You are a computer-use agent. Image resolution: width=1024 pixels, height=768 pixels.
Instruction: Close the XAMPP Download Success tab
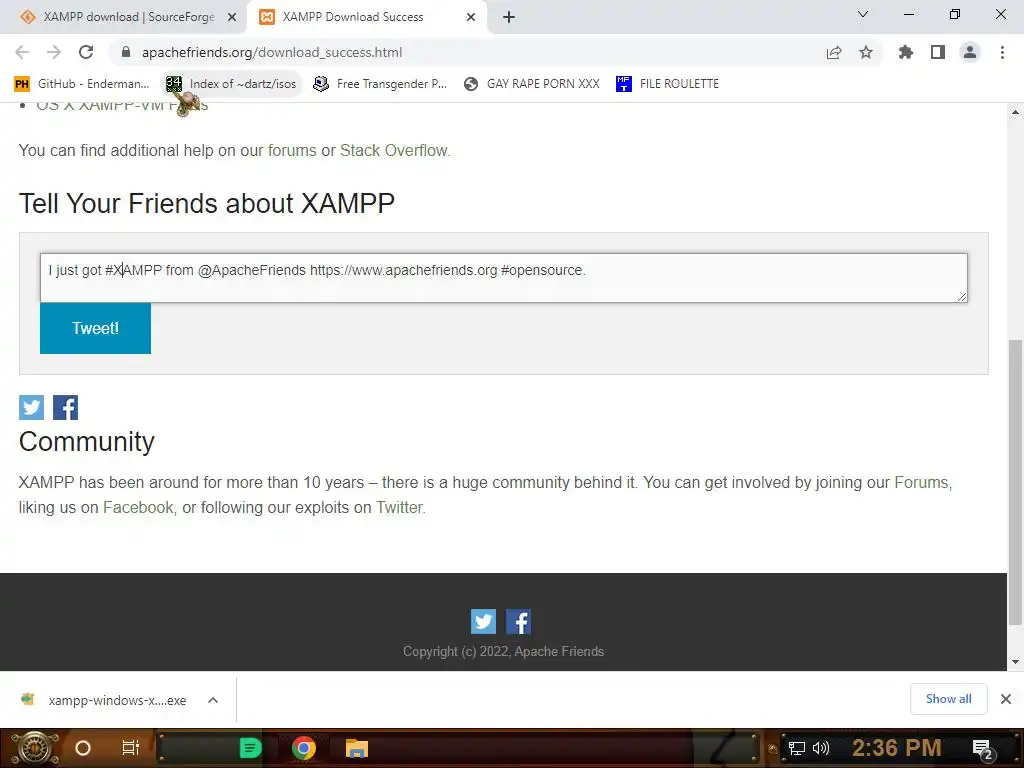pos(471,18)
